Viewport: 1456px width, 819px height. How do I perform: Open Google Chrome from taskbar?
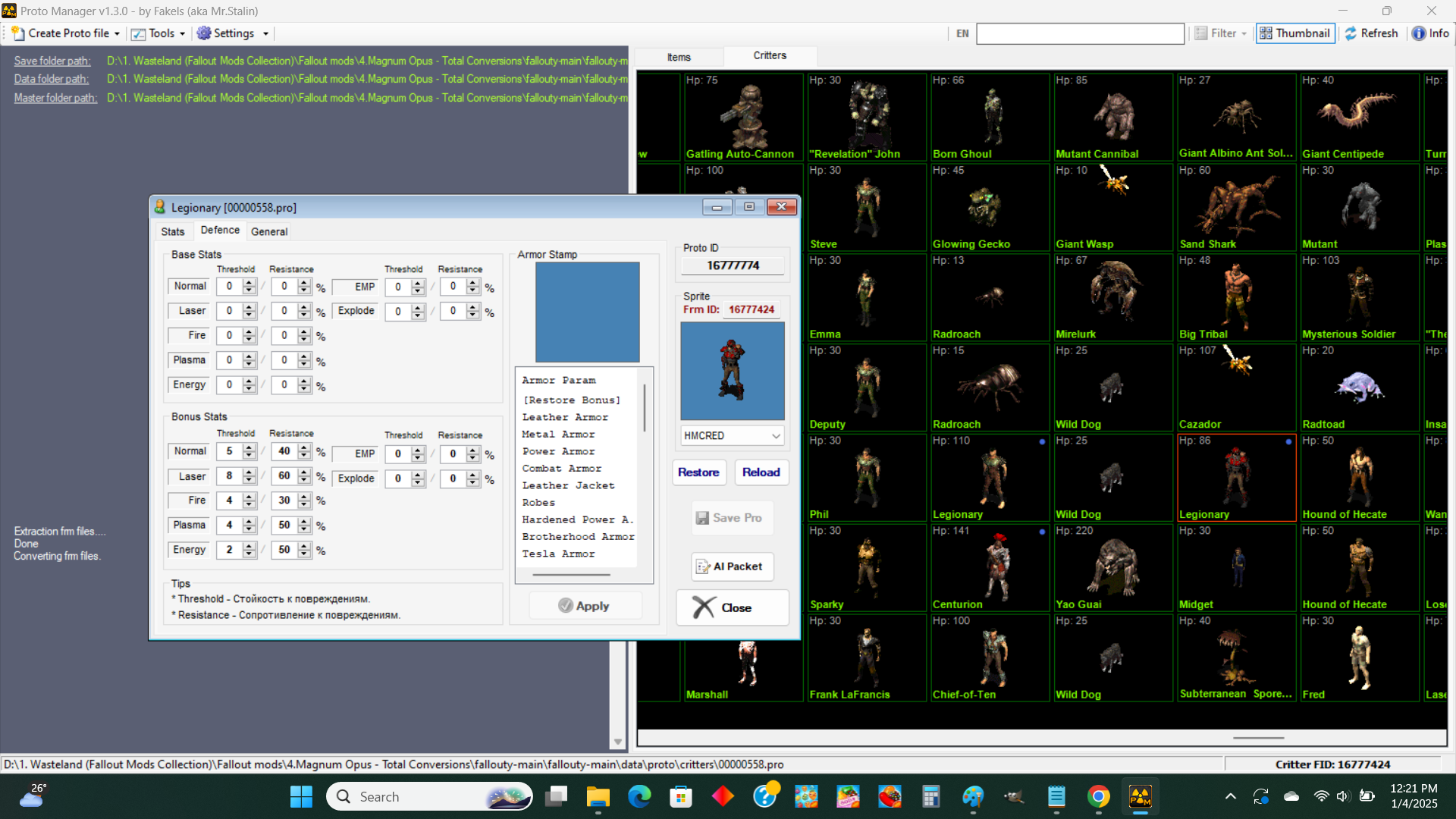[1098, 796]
